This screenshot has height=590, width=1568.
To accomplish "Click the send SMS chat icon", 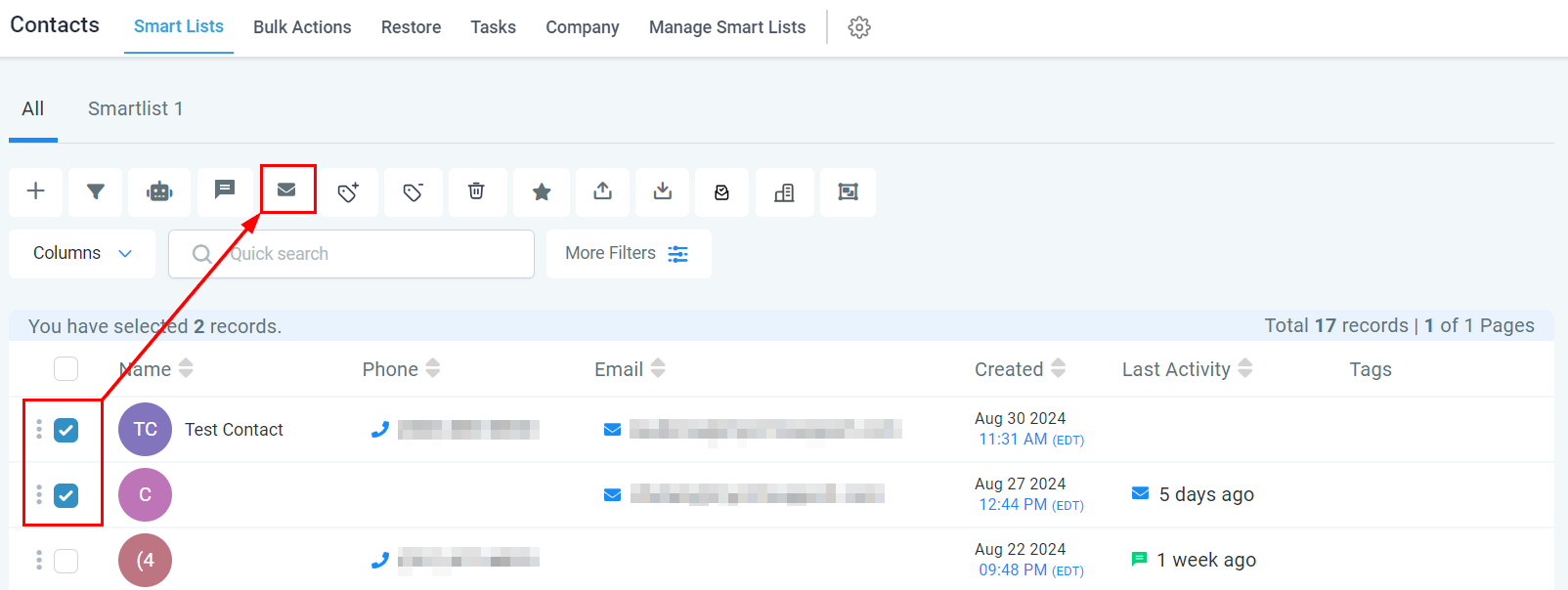I will click(x=225, y=190).
